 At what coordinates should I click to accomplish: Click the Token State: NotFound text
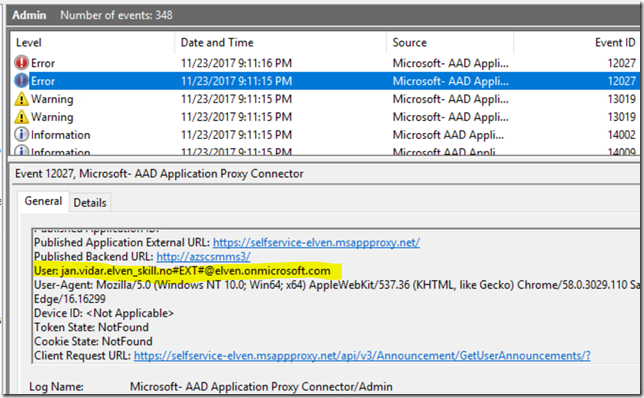(x=91, y=327)
